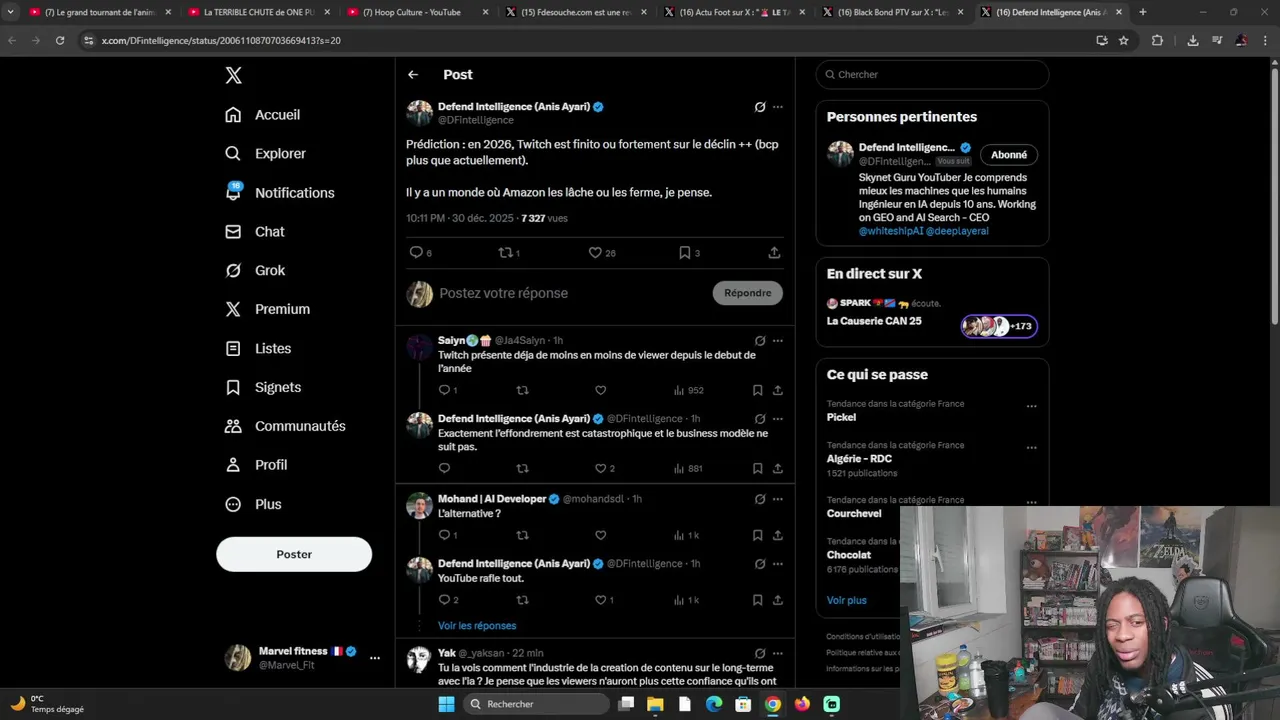The height and width of the screenshot is (720, 1280).
Task: Open more options for Pickel trend
Action: click(x=1031, y=407)
